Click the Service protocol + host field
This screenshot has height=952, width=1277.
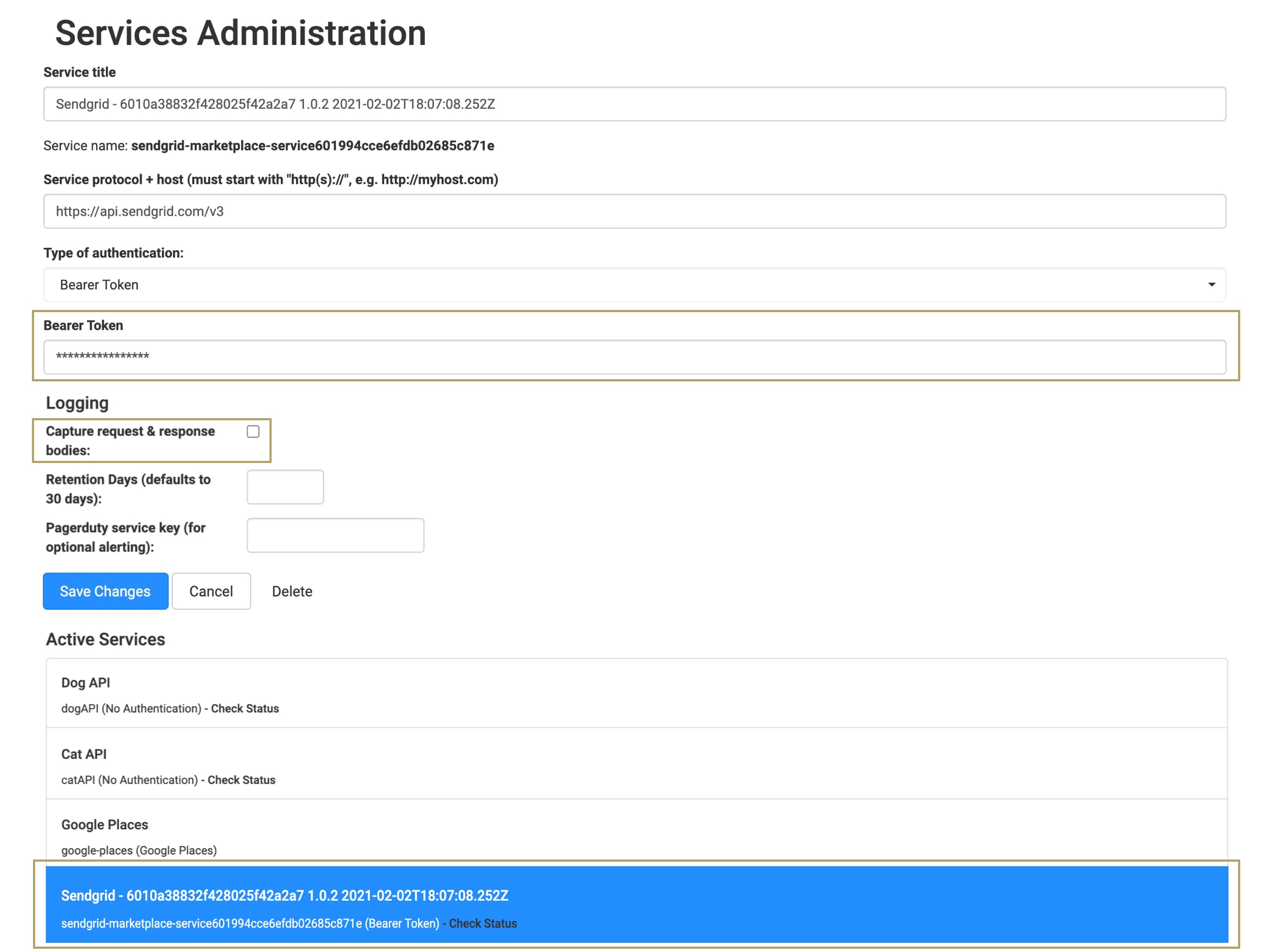[x=634, y=211]
